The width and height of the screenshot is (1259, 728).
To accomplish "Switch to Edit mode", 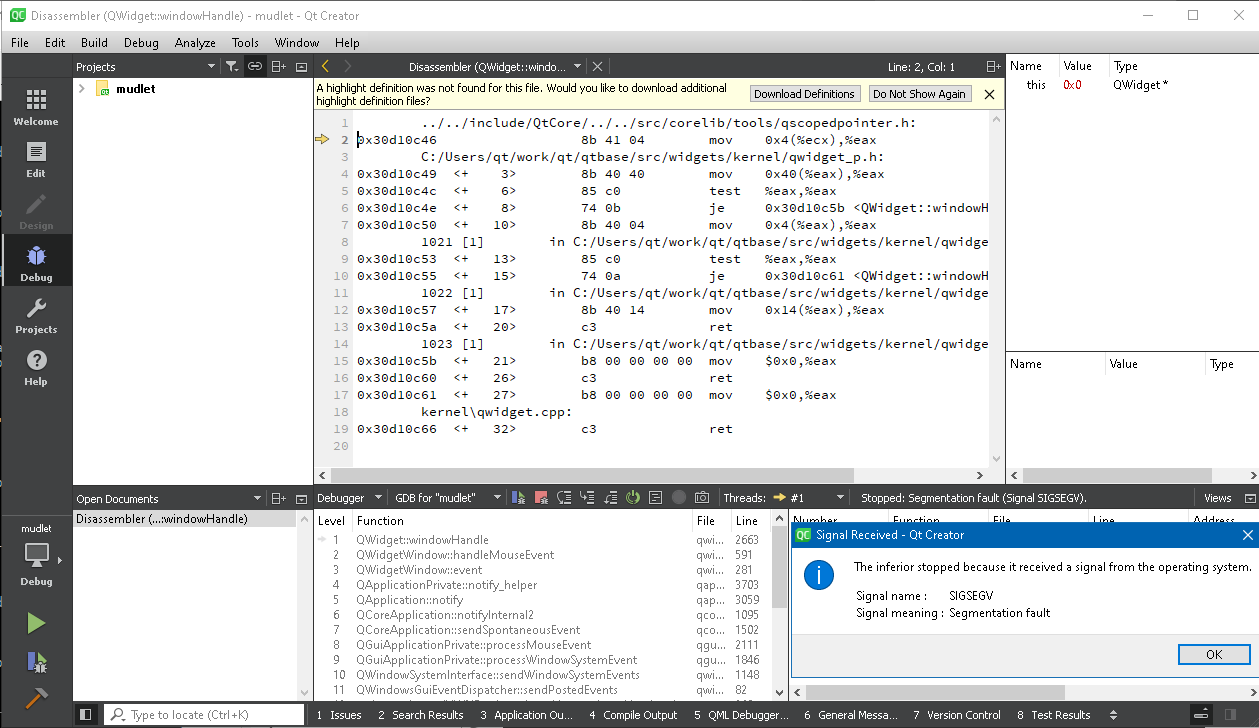I will coord(36,159).
